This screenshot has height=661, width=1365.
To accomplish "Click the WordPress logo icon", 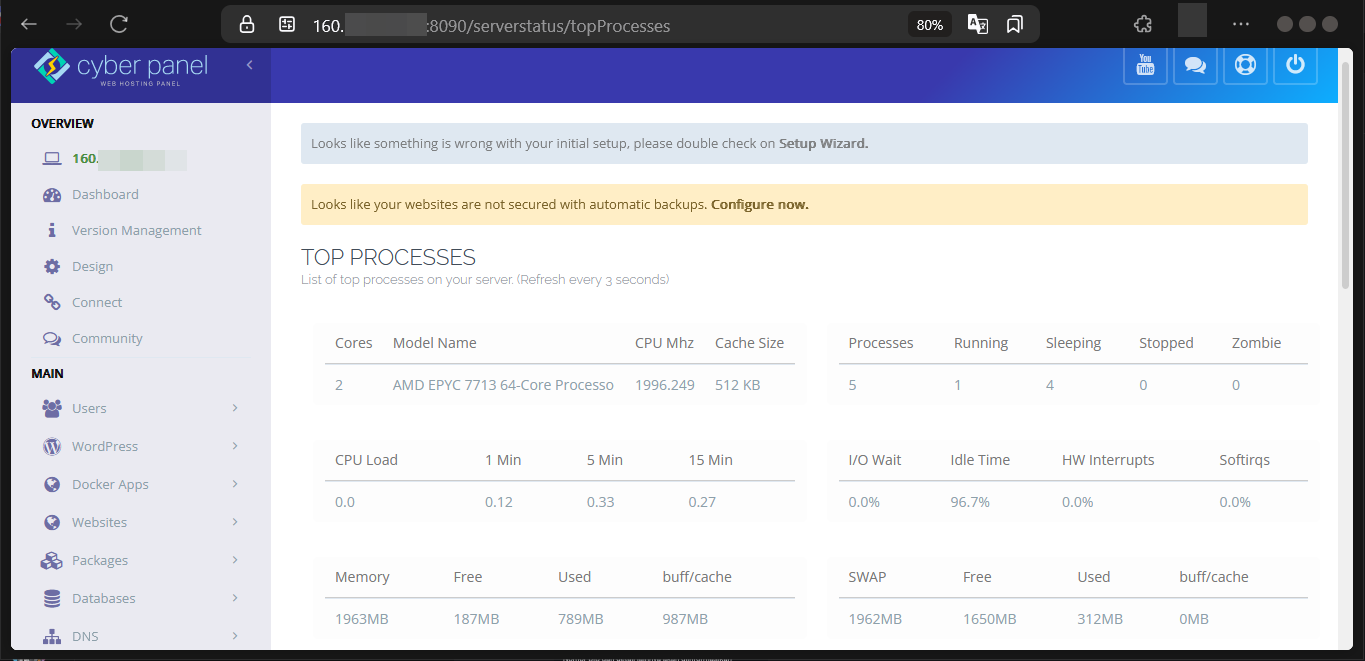I will tap(52, 447).
